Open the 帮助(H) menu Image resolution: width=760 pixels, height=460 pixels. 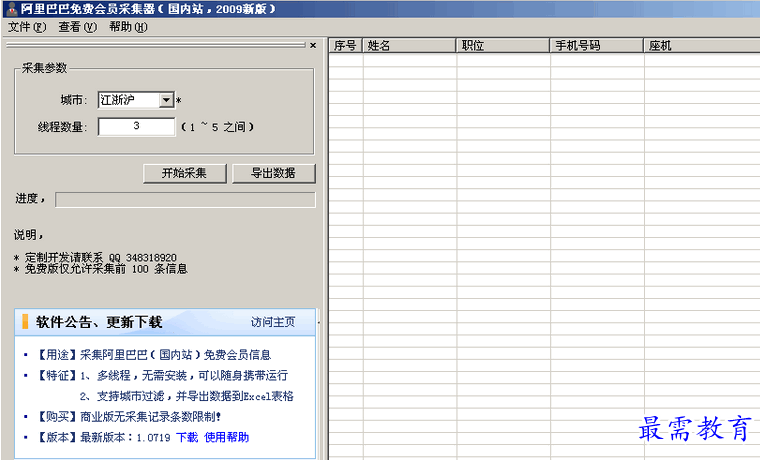pos(128,27)
